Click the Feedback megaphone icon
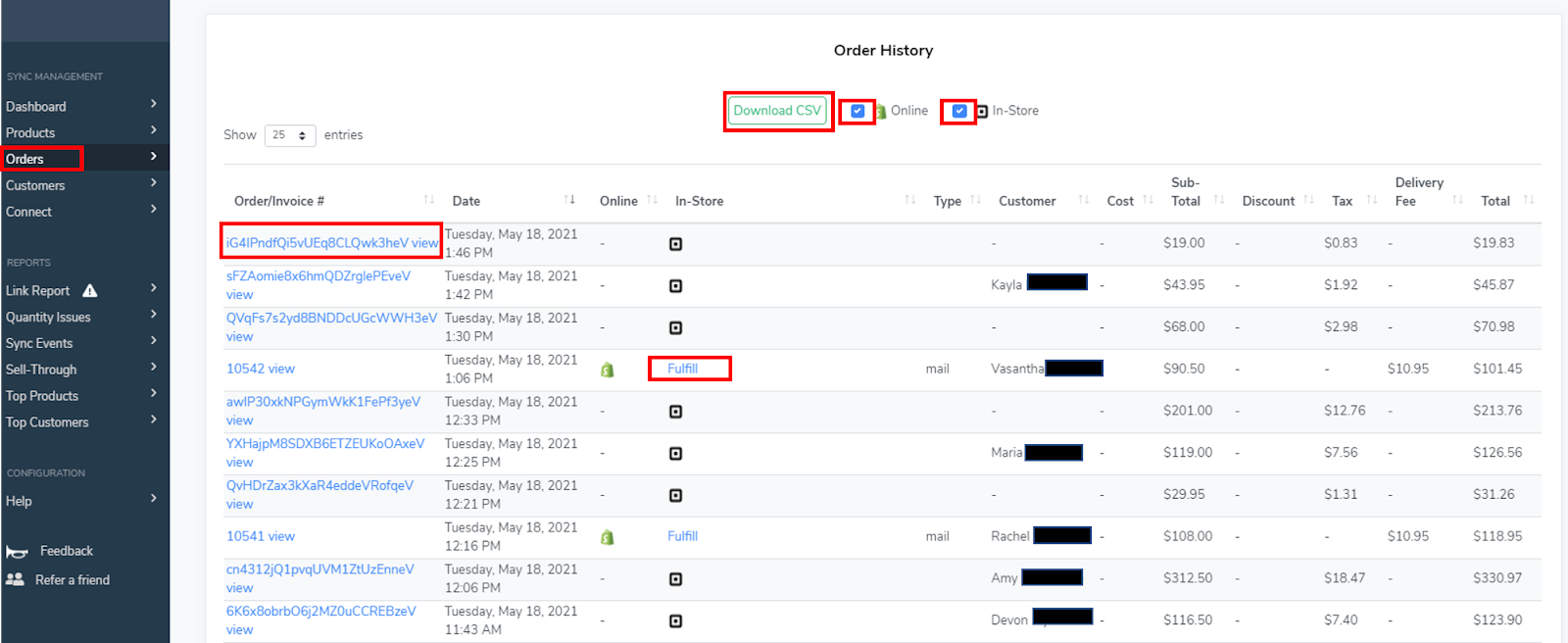Viewport: 1568px width, 643px height. click(17, 552)
